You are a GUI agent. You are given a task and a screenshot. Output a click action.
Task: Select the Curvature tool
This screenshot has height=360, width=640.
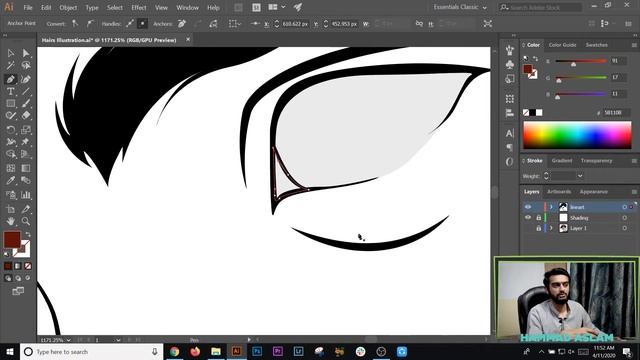pos(26,79)
